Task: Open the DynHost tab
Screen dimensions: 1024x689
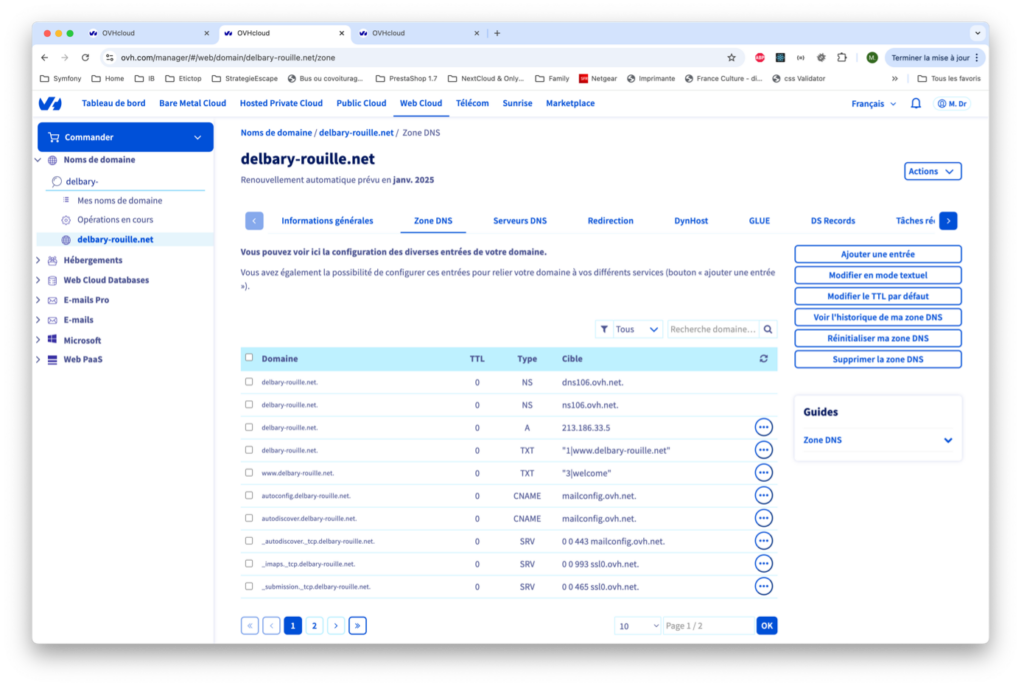Action: 691,221
